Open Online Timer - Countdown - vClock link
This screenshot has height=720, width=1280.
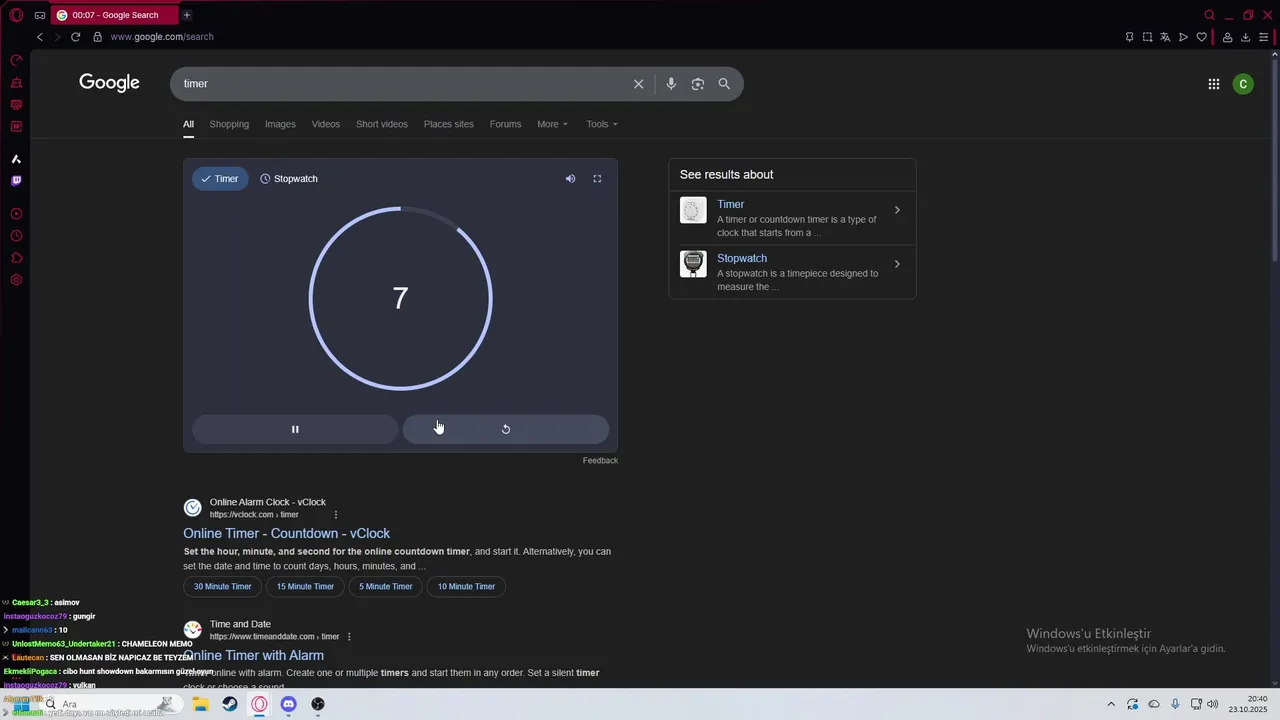(x=287, y=534)
